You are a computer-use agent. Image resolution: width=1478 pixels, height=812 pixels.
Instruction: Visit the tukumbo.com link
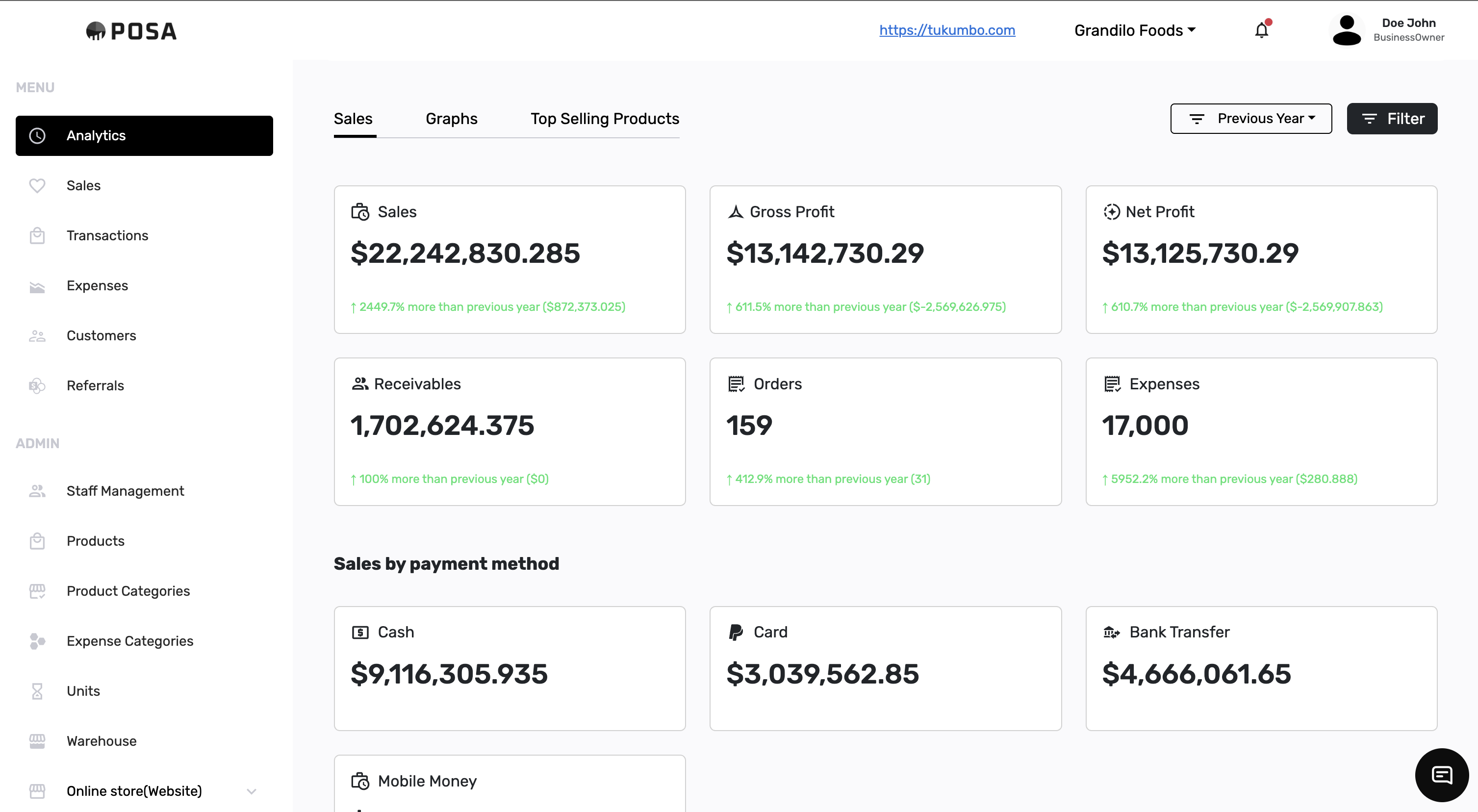[x=947, y=30]
